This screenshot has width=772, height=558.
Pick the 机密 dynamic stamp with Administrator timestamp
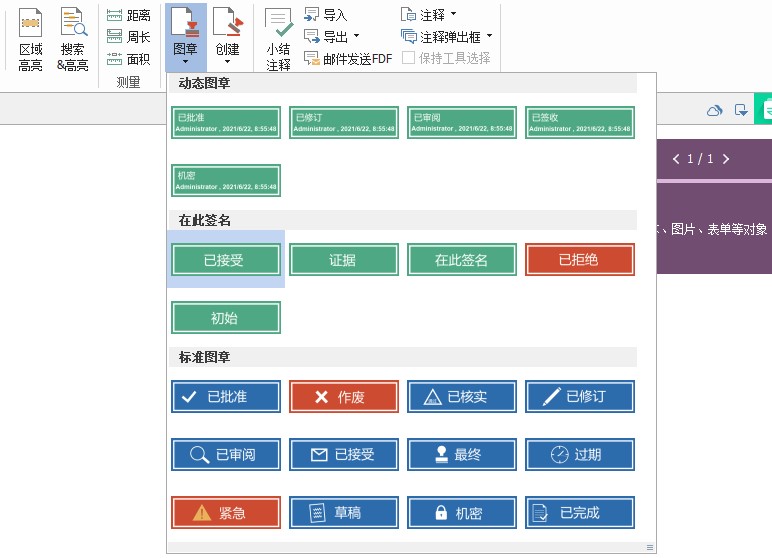pos(226,180)
